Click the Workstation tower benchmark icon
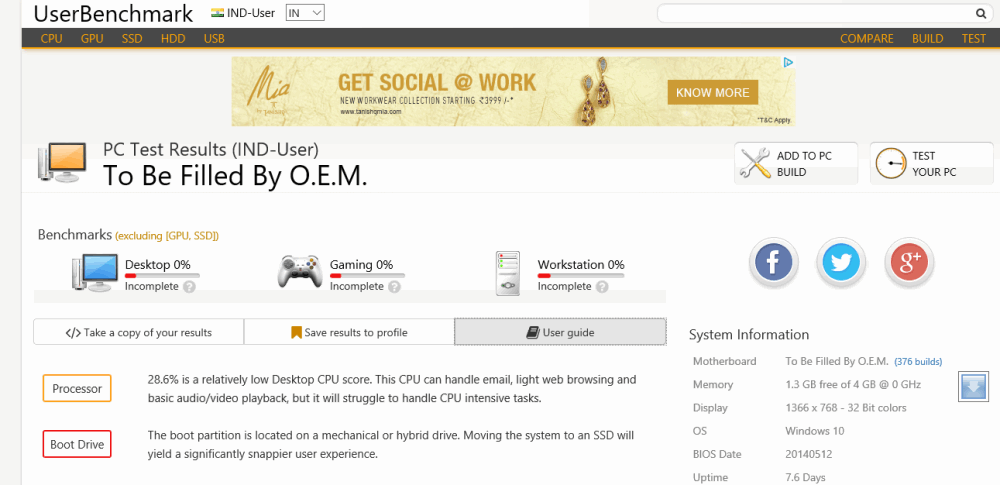Screen dimensions: 1000x485 pos(508,273)
